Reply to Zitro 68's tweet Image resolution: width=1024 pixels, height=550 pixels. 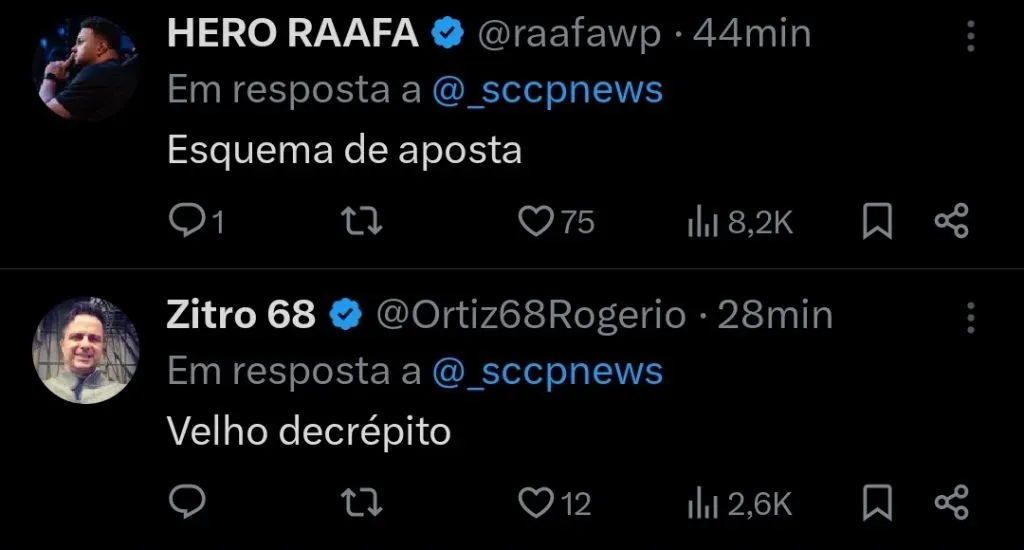186,503
